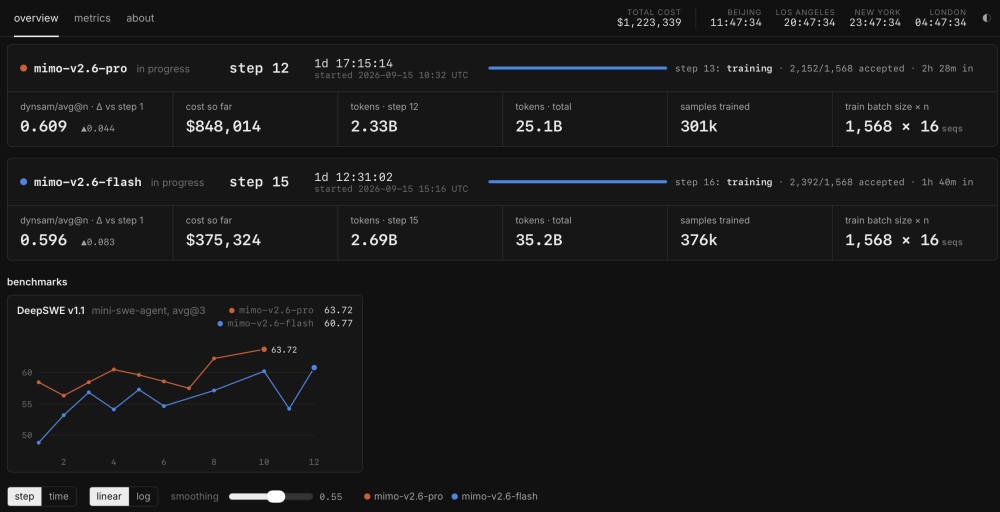Click the BEIJING 11:47:34 clock
The height and width of the screenshot is (512, 1000).
pyautogui.click(x=735, y=18)
